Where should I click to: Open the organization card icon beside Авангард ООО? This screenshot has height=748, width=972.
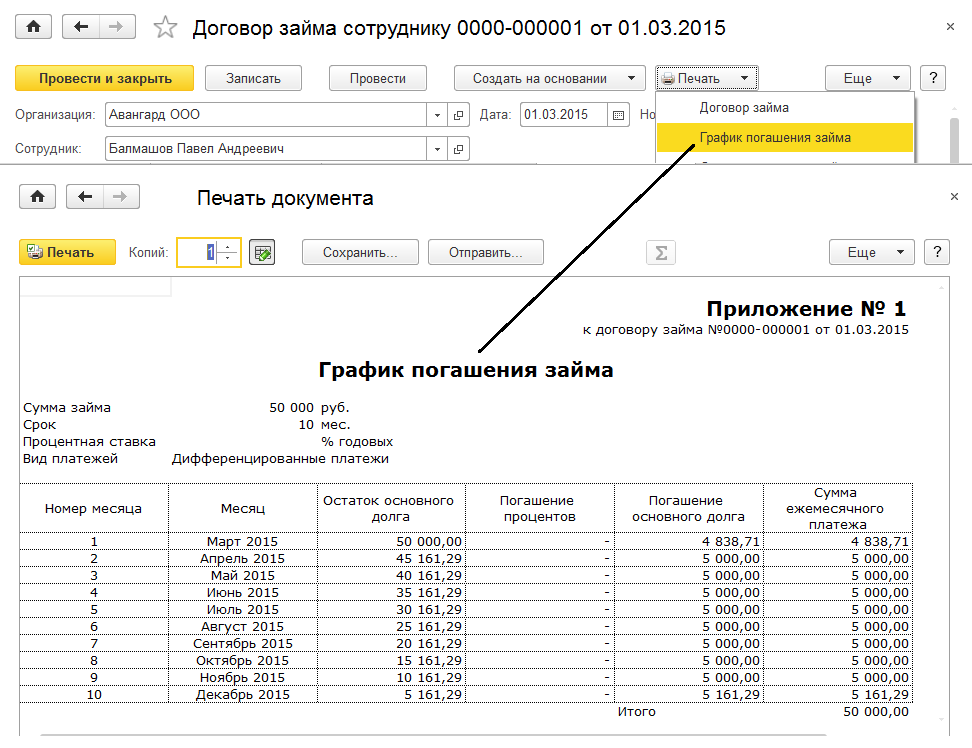[459, 115]
